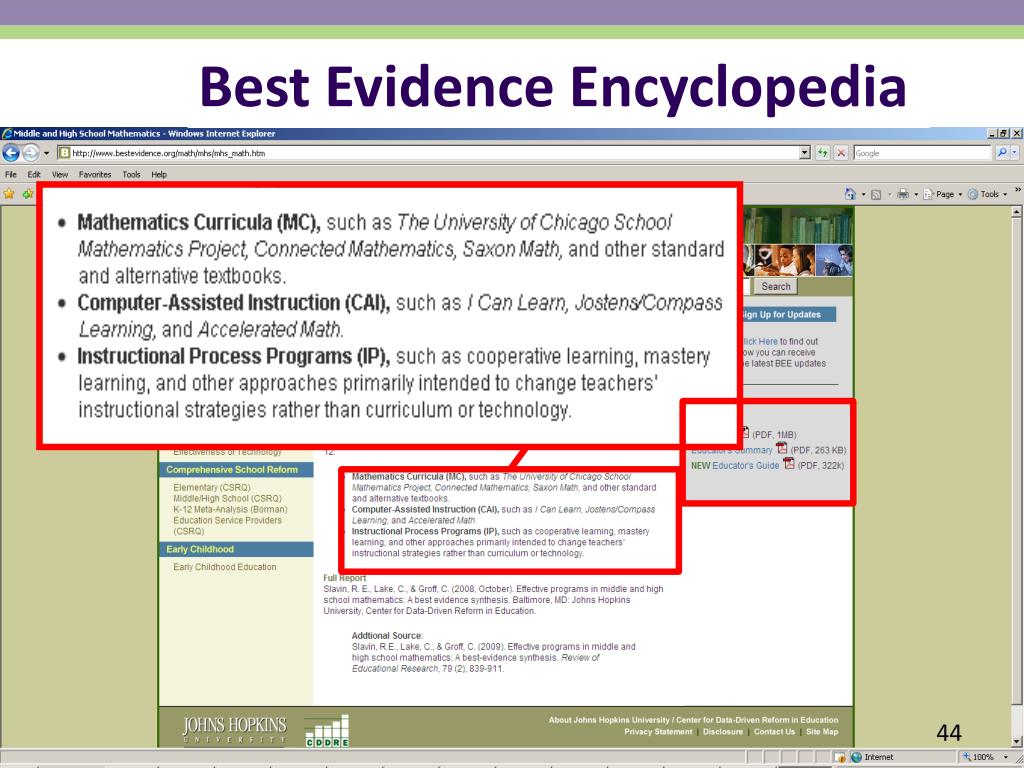Click the browser Back arrow button
The image size is (1024, 768).
[11, 153]
